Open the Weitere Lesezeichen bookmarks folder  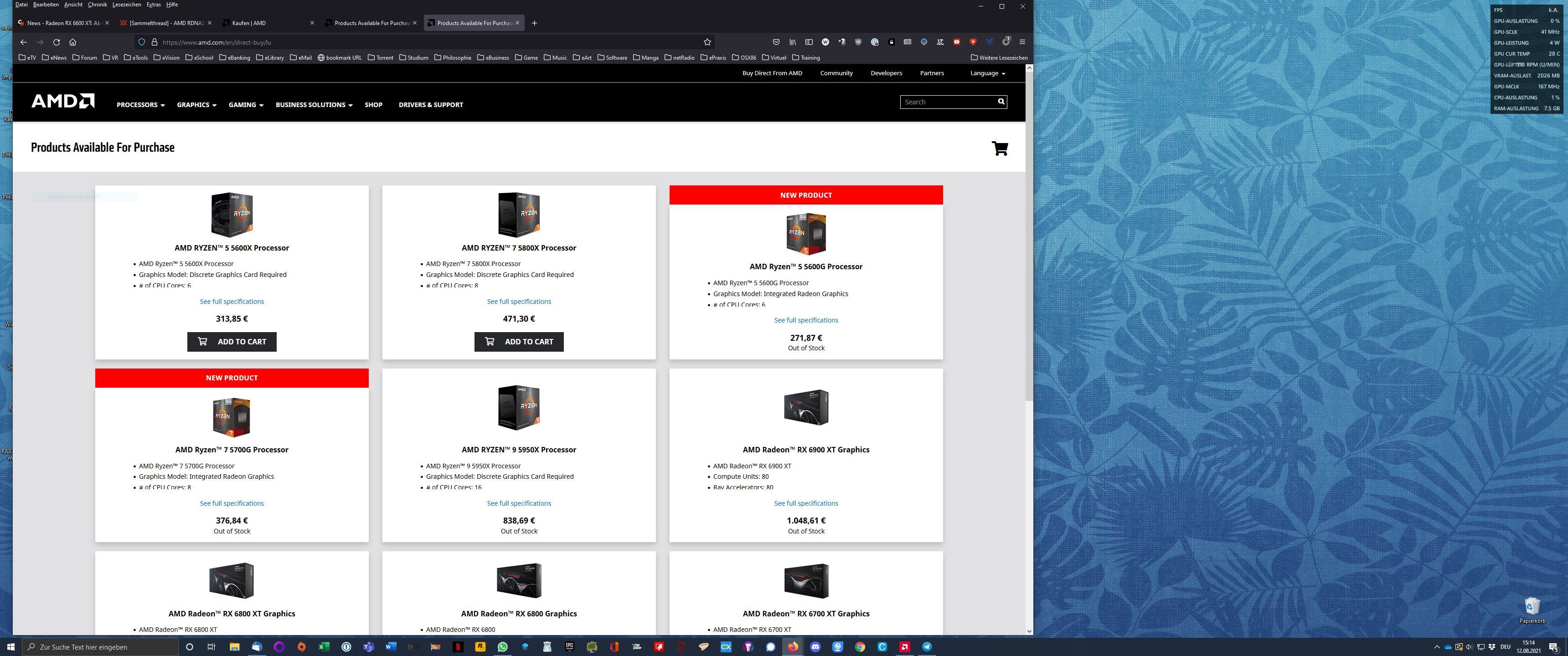point(999,58)
